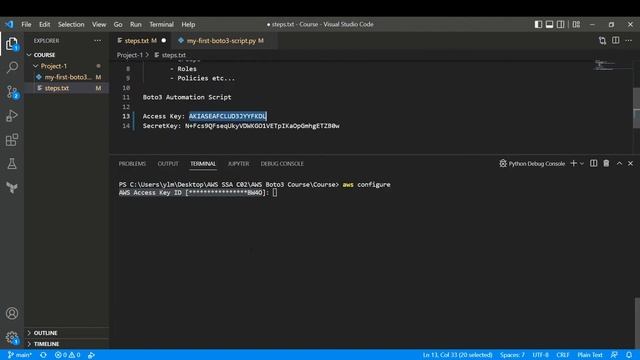Click the VS Code logo icon
Screen dimensions: 640x360
click(9, 24)
